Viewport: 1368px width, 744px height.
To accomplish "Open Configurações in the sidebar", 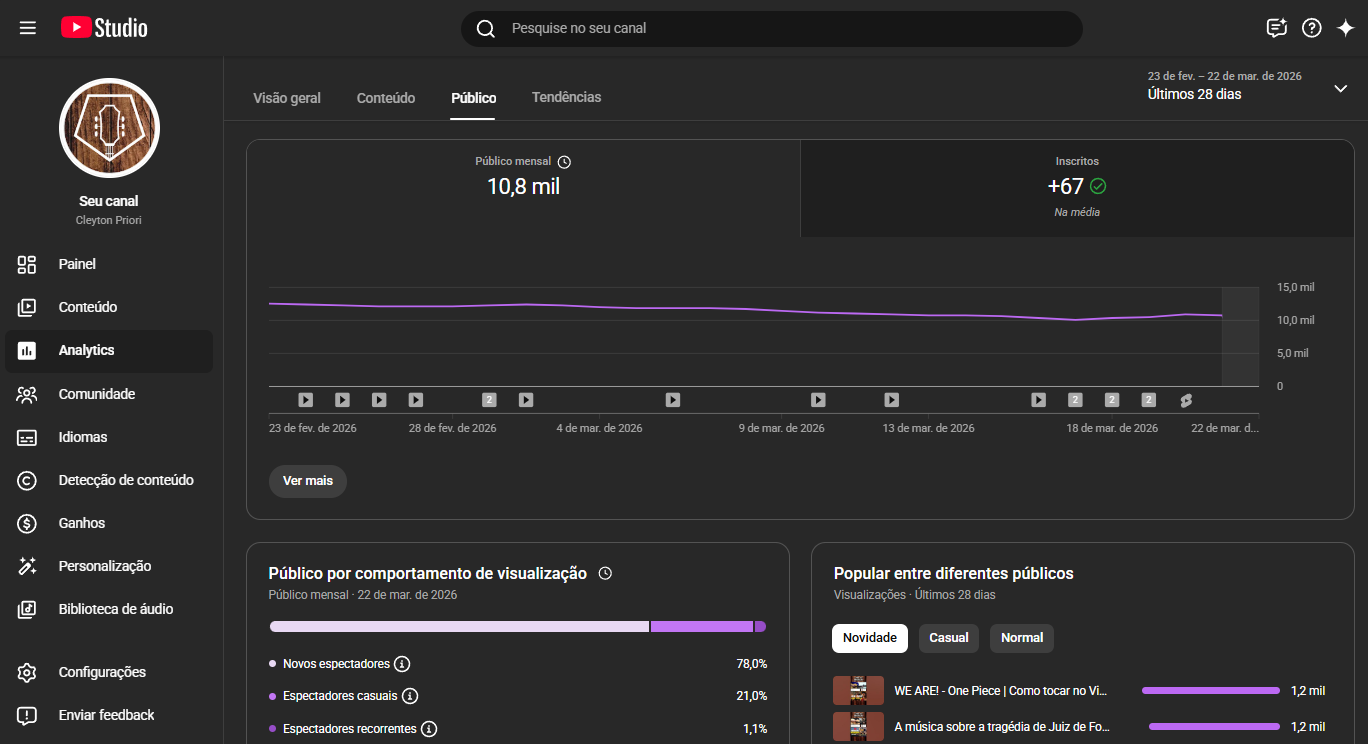I will point(101,672).
